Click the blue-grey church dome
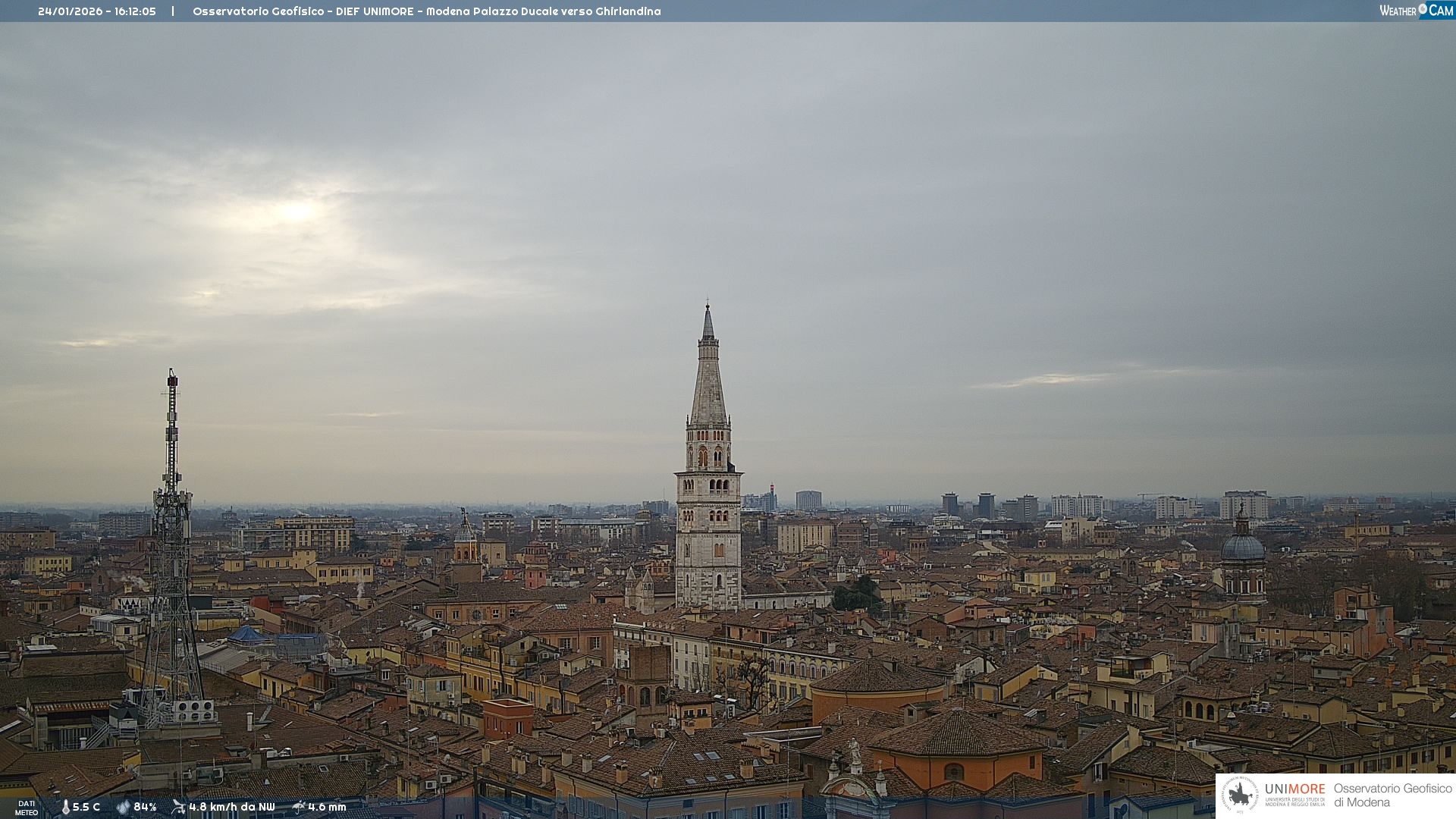Screen dimensions: 1456x819 (1242, 548)
